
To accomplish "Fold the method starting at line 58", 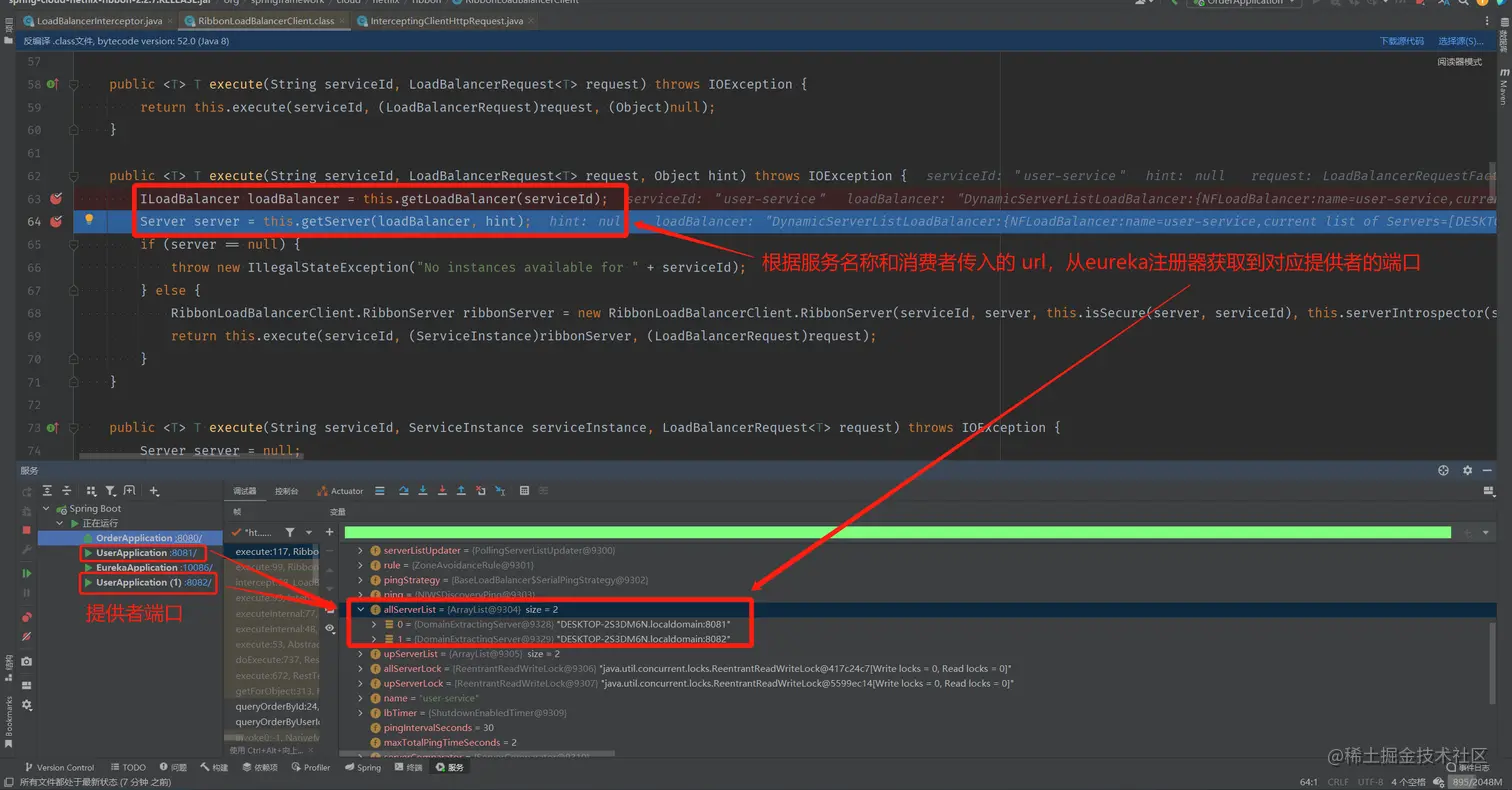I will tap(74, 85).
